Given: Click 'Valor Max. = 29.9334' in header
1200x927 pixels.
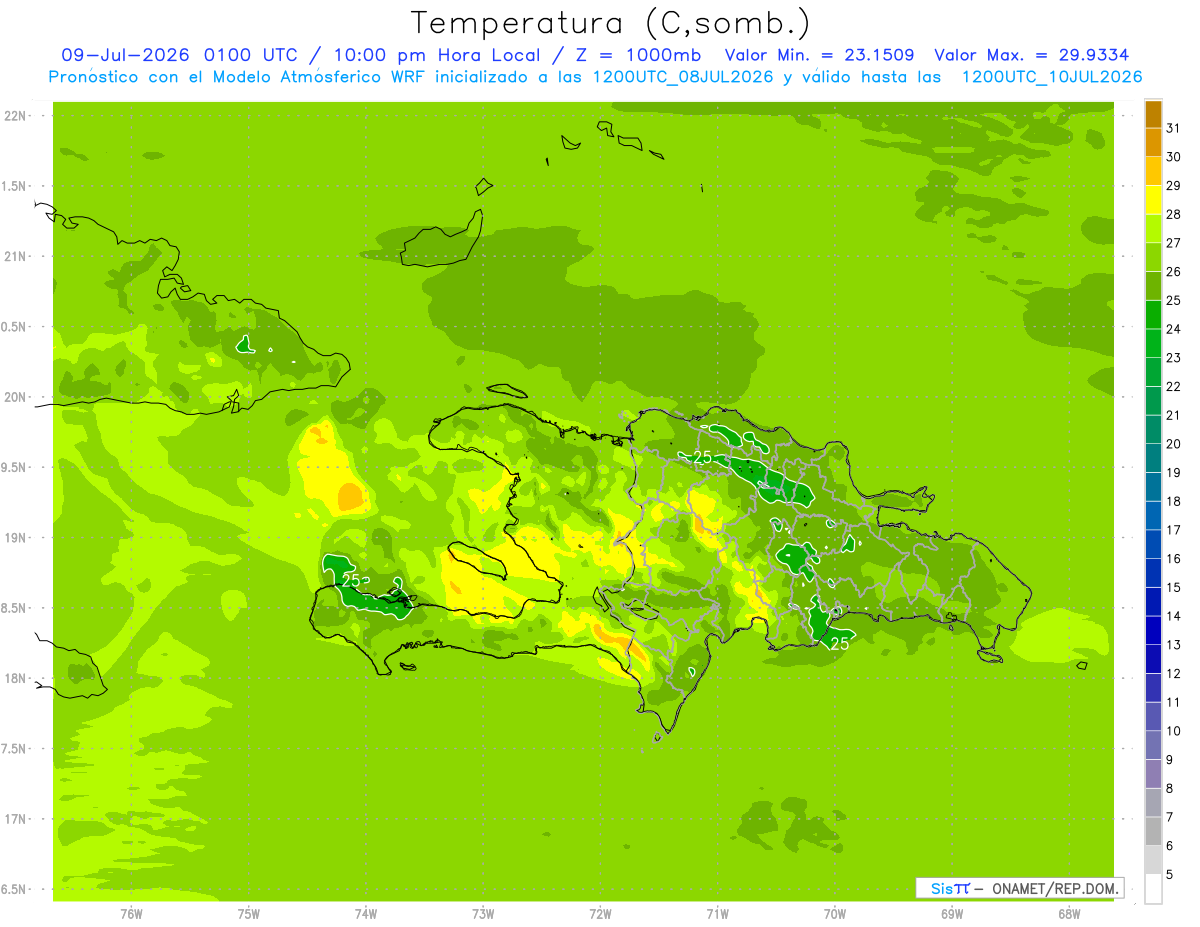Looking at the screenshot, I should 1033,55.
